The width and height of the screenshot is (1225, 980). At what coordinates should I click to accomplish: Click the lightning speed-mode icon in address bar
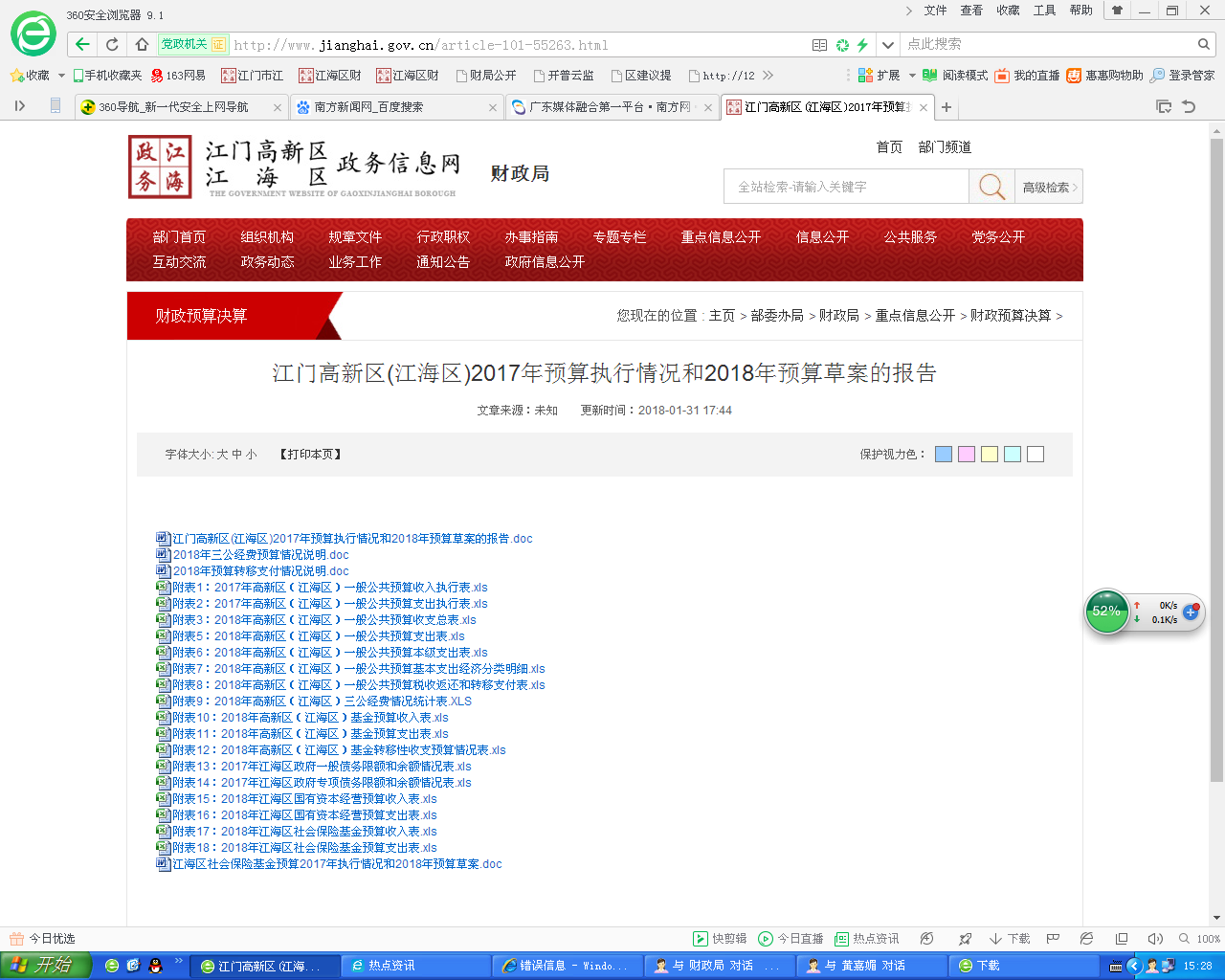(x=862, y=45)
